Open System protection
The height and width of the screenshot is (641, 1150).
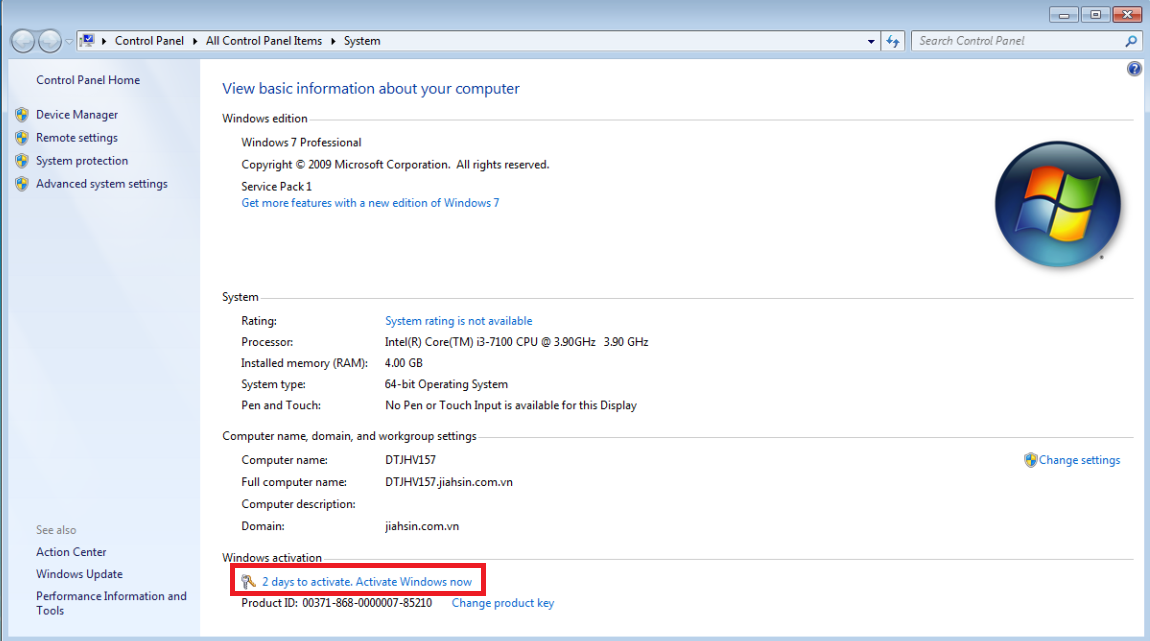[82, 161]
